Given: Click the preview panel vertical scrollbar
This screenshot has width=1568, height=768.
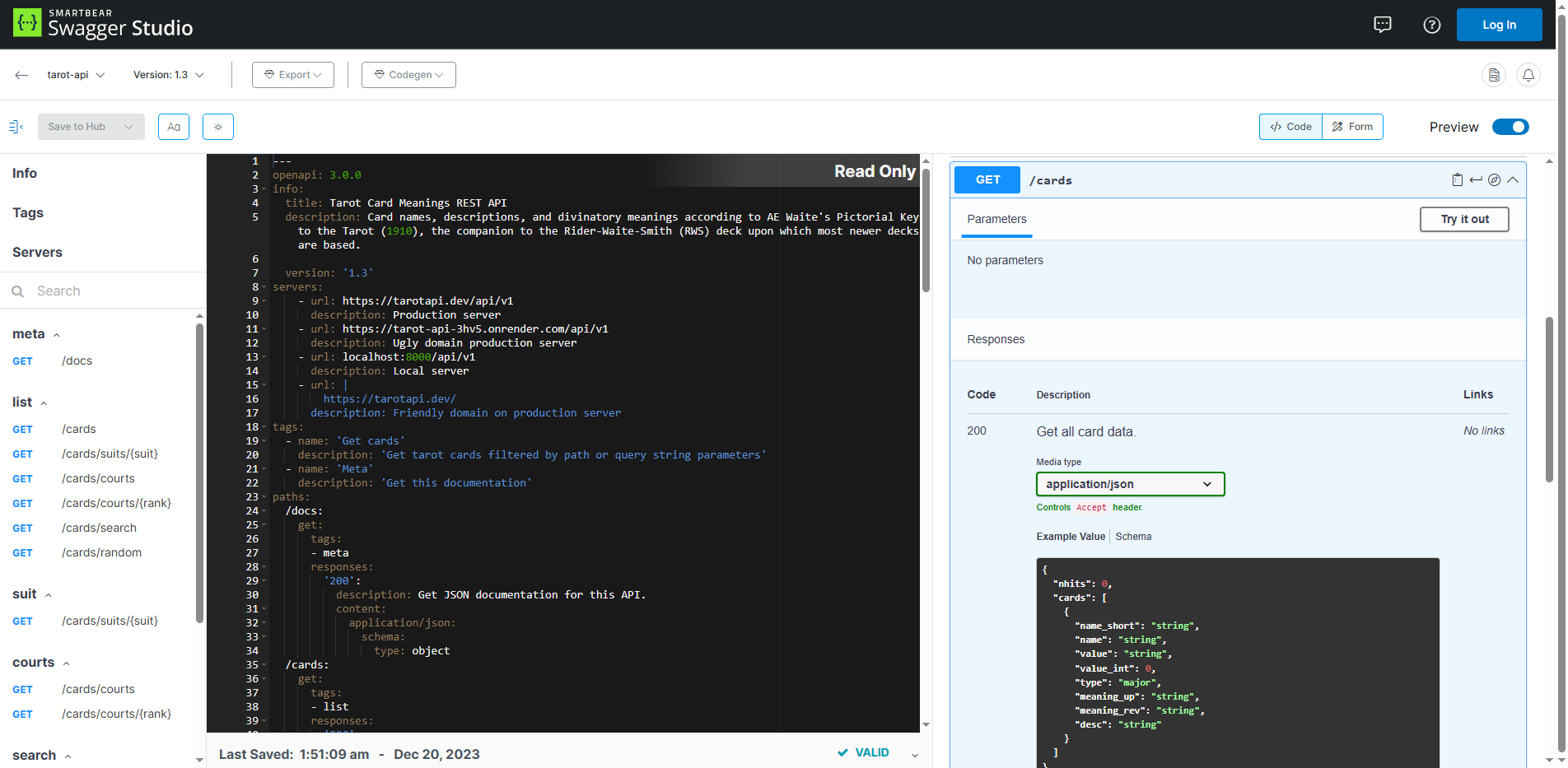Looking at the screenshot, I should pyautogui.click(x=1549, y=399).
